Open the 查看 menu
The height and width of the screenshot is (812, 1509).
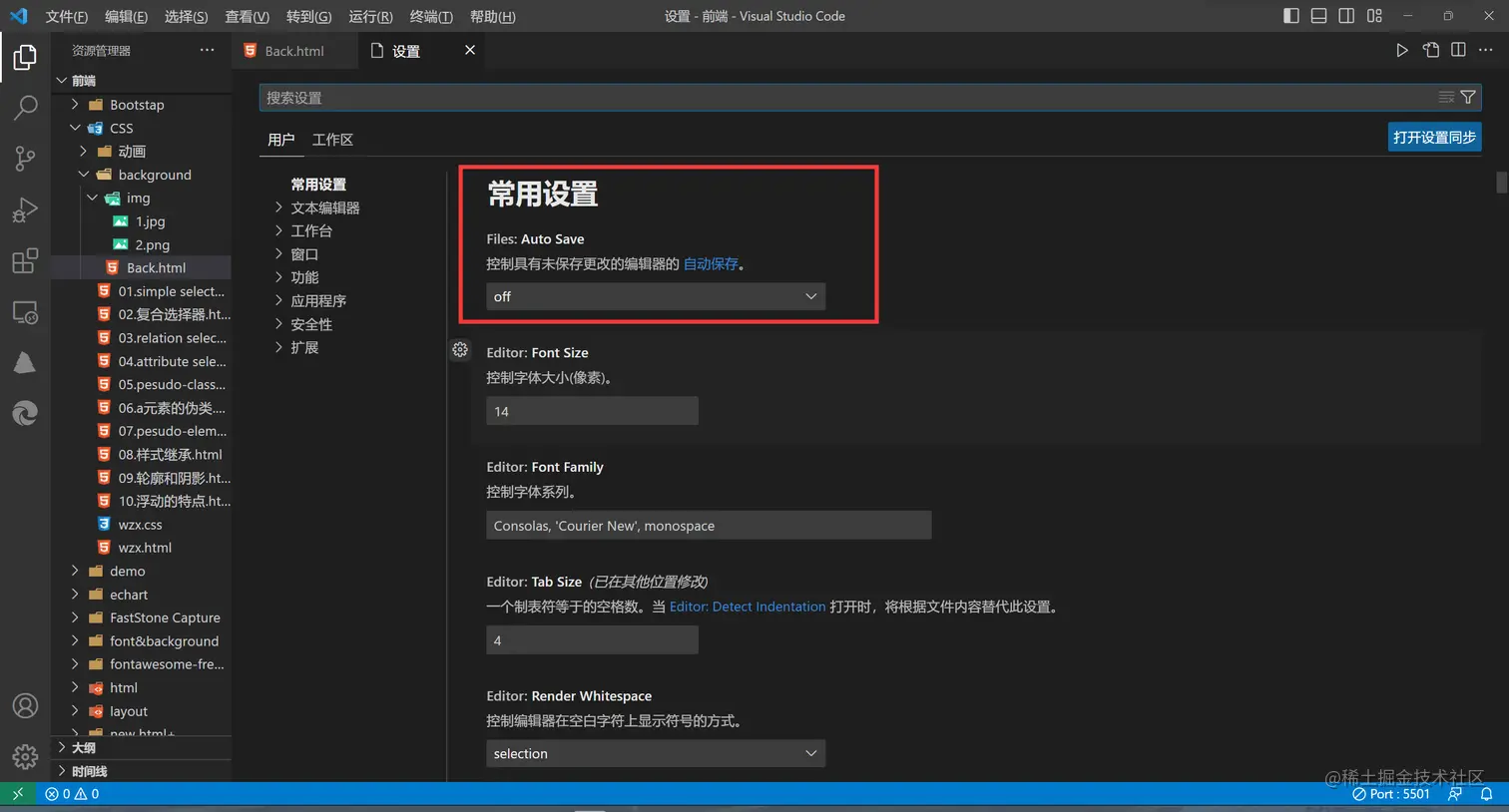click(247, 16)
